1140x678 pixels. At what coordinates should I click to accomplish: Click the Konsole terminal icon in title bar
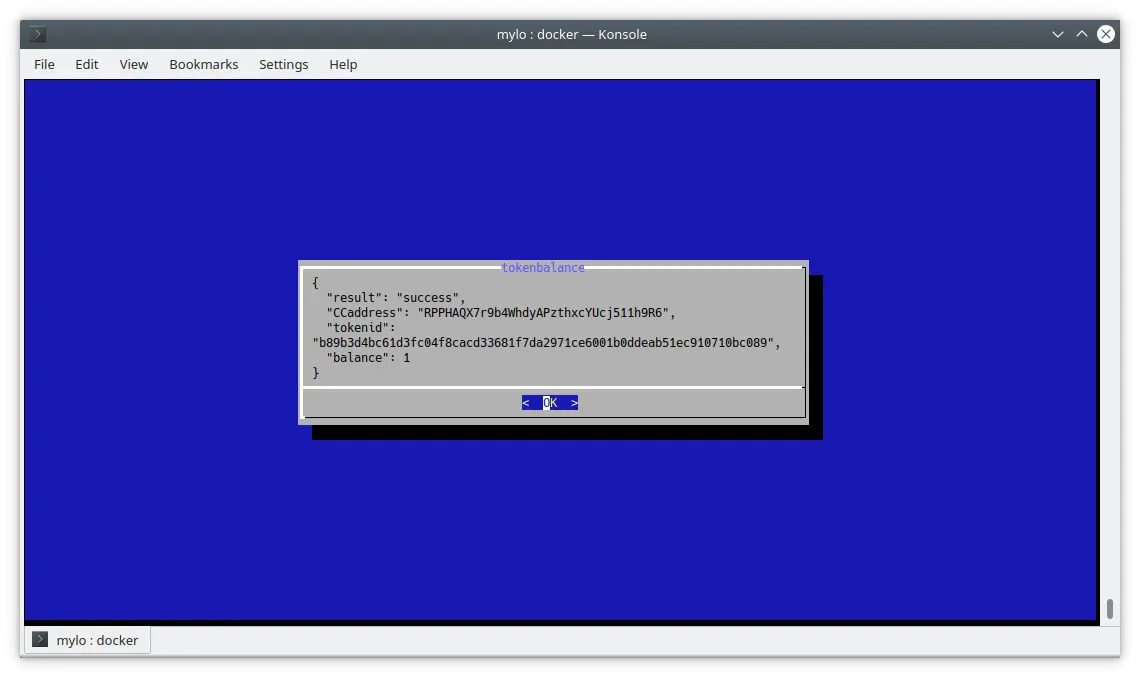[38, 34]
